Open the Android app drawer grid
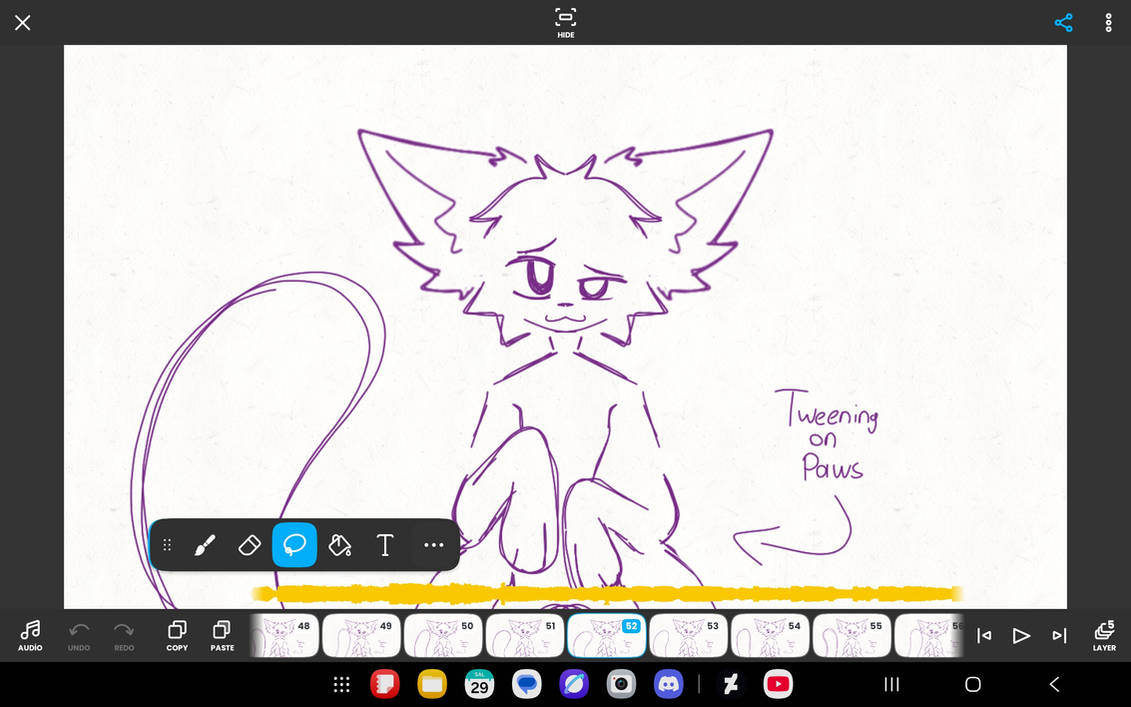The width and height of the screenshot is (1131, 707). pos(342,684)
